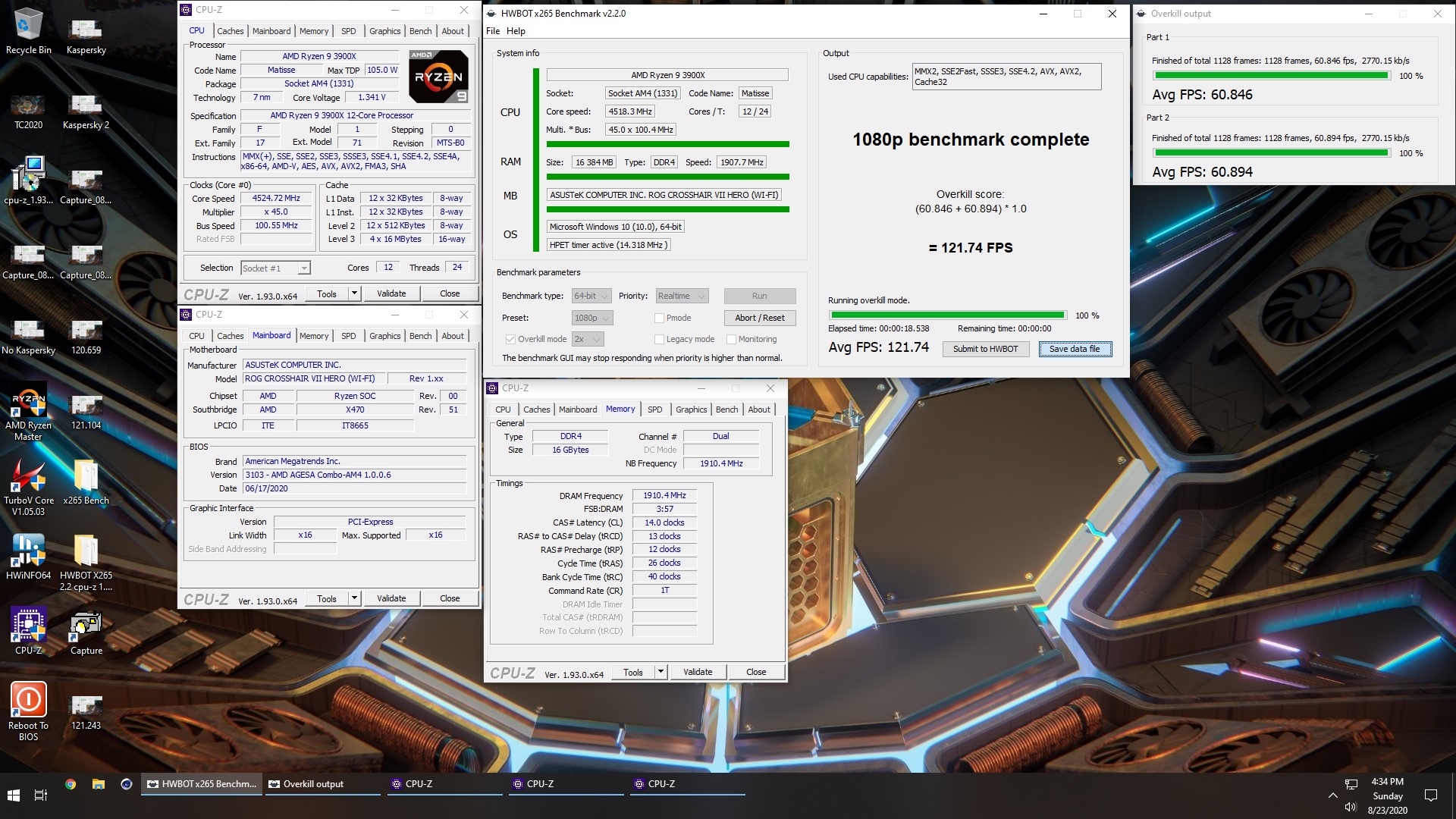Click the DRAM Frequency 1910.4 MHz field

click(x=664, y=495)
